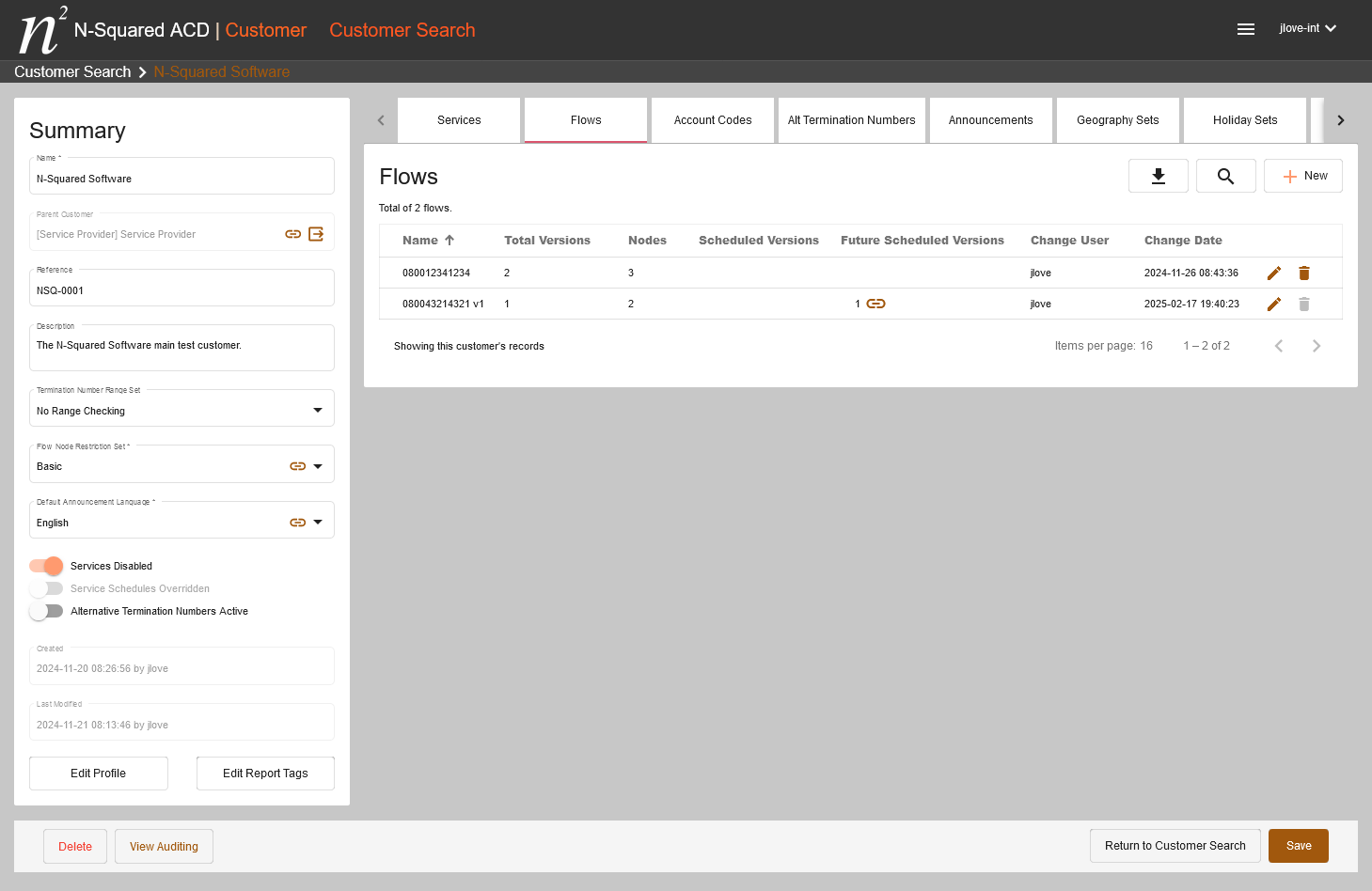Toggle Service Schedules Overridden switch
The width and height of the screenshot is (1372, 891).
[46, 588]
